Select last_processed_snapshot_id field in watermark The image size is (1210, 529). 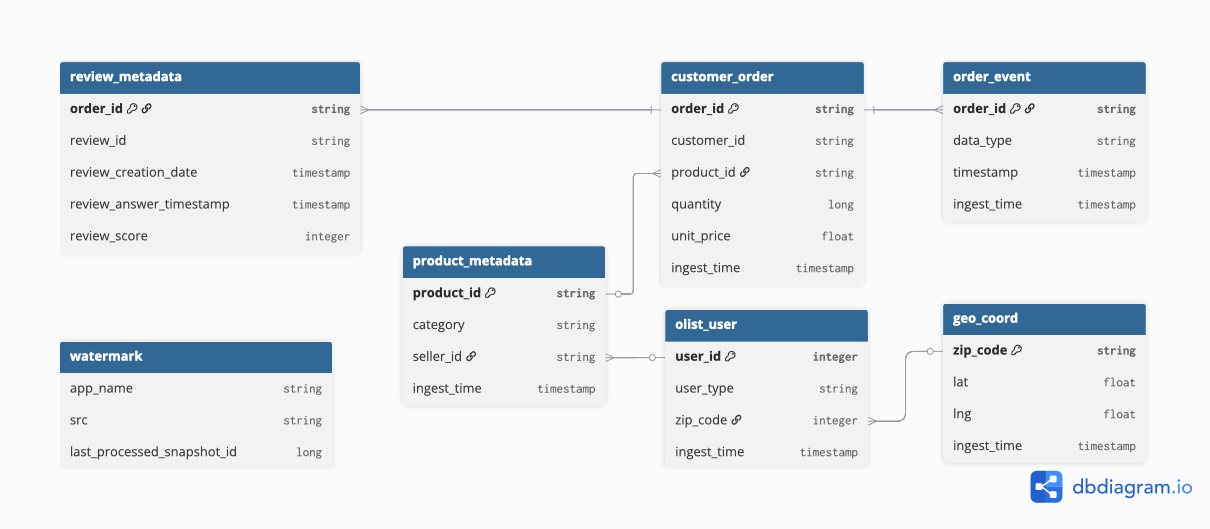pos(196,452)
